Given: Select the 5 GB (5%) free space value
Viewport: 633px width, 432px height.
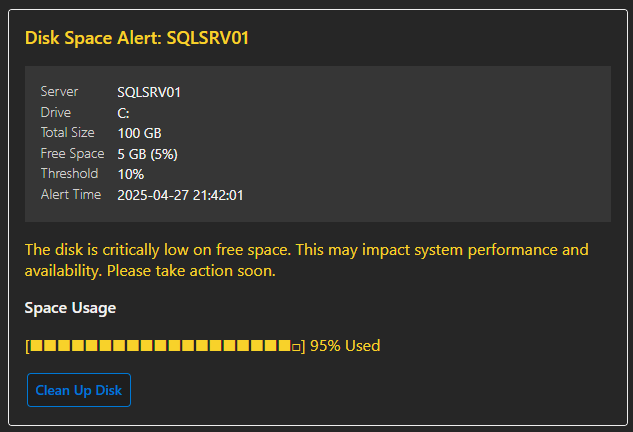Looking at the screenshot, I should [x=147, y=154].
